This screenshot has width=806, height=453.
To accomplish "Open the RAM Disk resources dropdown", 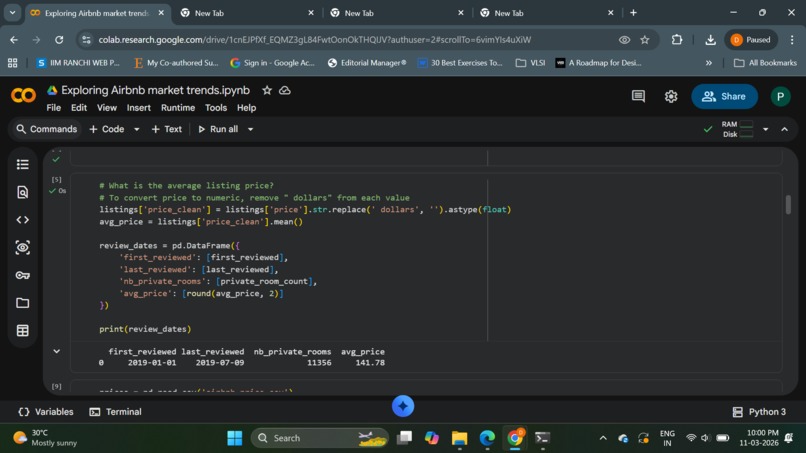I will coord(765,130).
